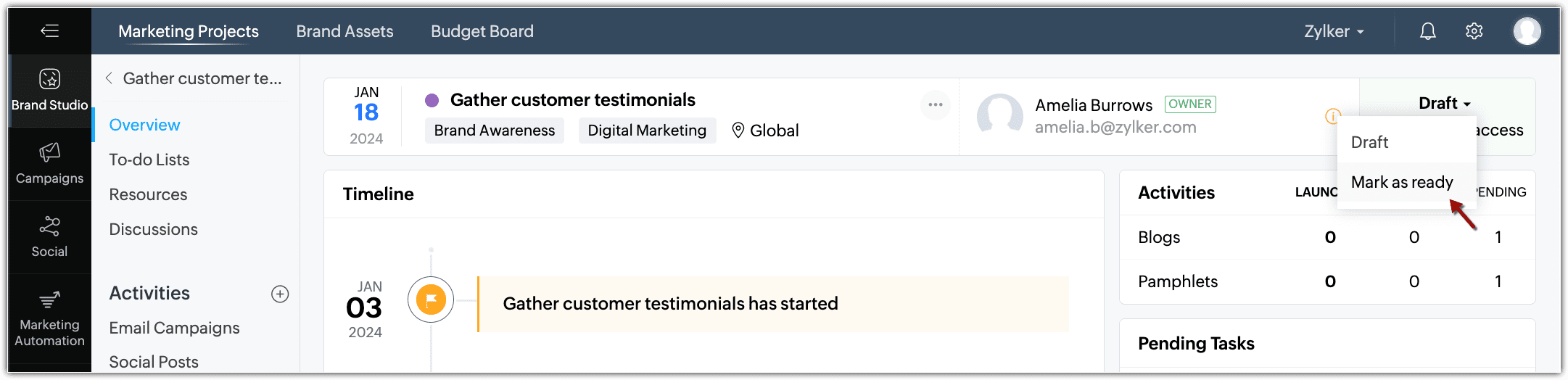
Task: Click the purple project color dot
Action: click(x=432, y=100)
